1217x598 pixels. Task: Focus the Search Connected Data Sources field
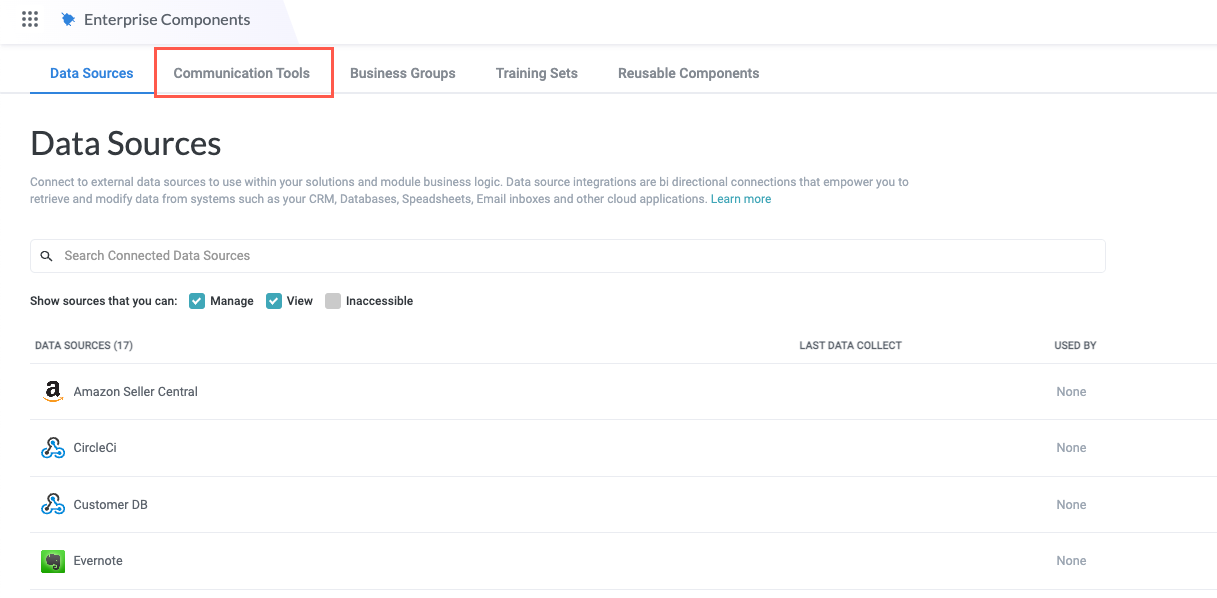[x=580, y=256]
